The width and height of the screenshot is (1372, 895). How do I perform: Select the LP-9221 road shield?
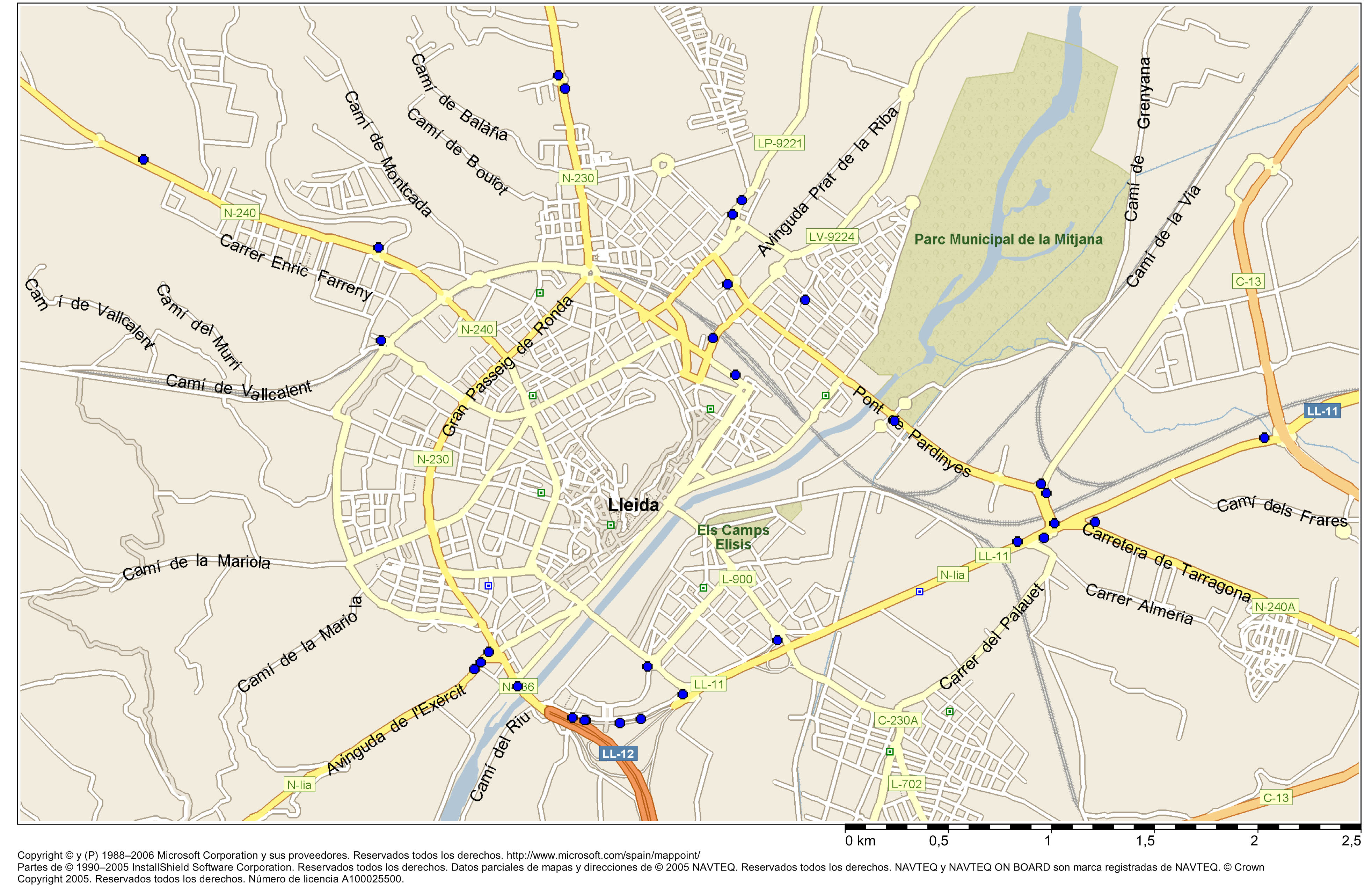coord(779,143)
